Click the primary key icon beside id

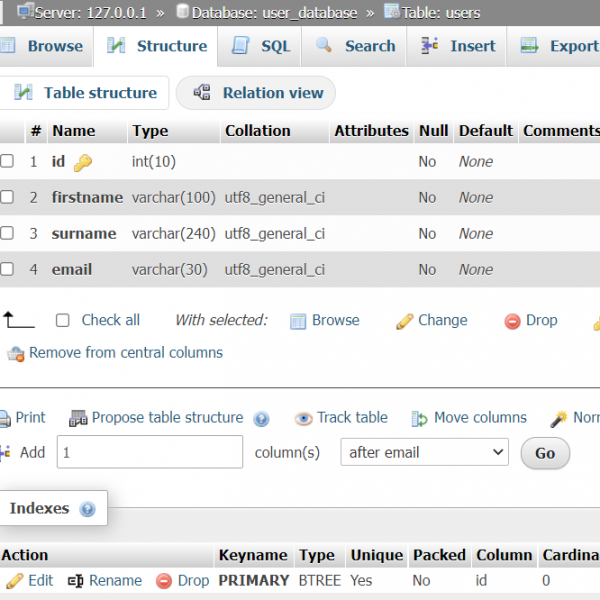(x=83, y=162)
